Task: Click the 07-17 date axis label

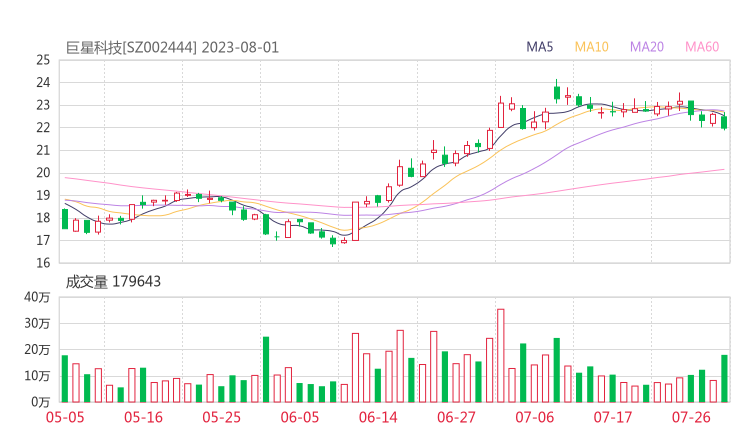Action: (x=613, y=417)
